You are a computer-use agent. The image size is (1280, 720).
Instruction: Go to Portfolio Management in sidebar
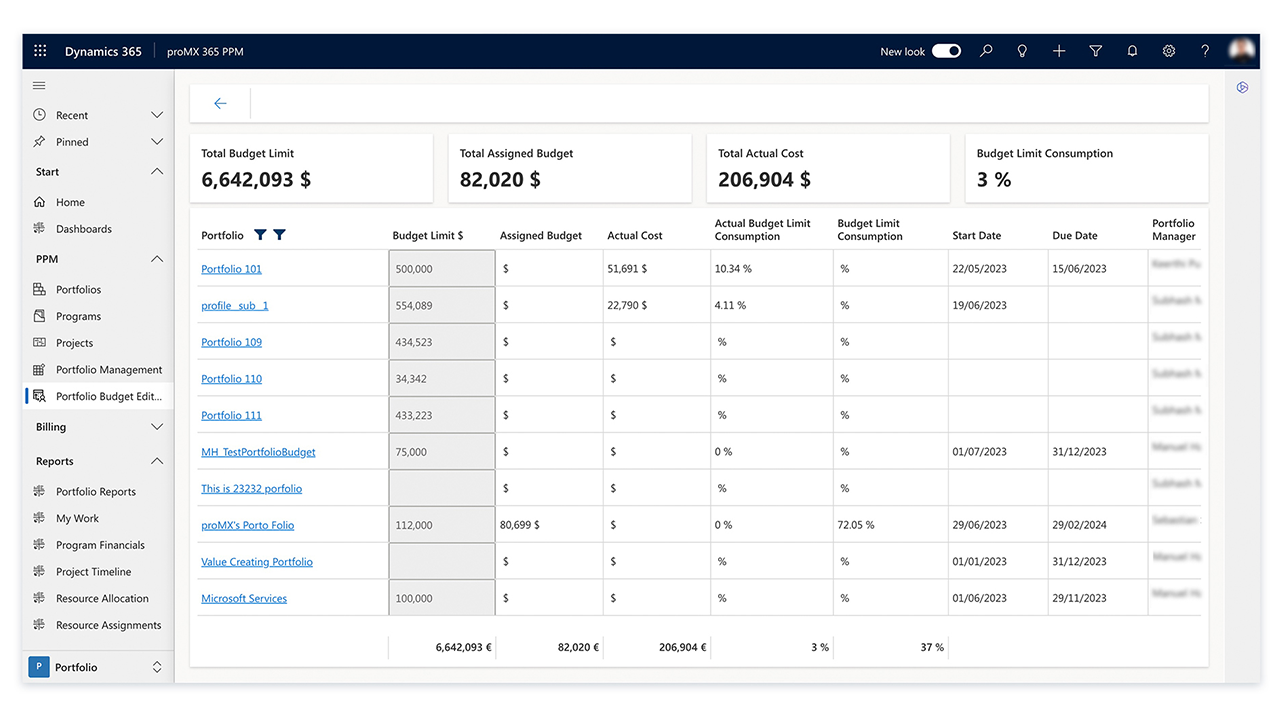tap(109, 370)
